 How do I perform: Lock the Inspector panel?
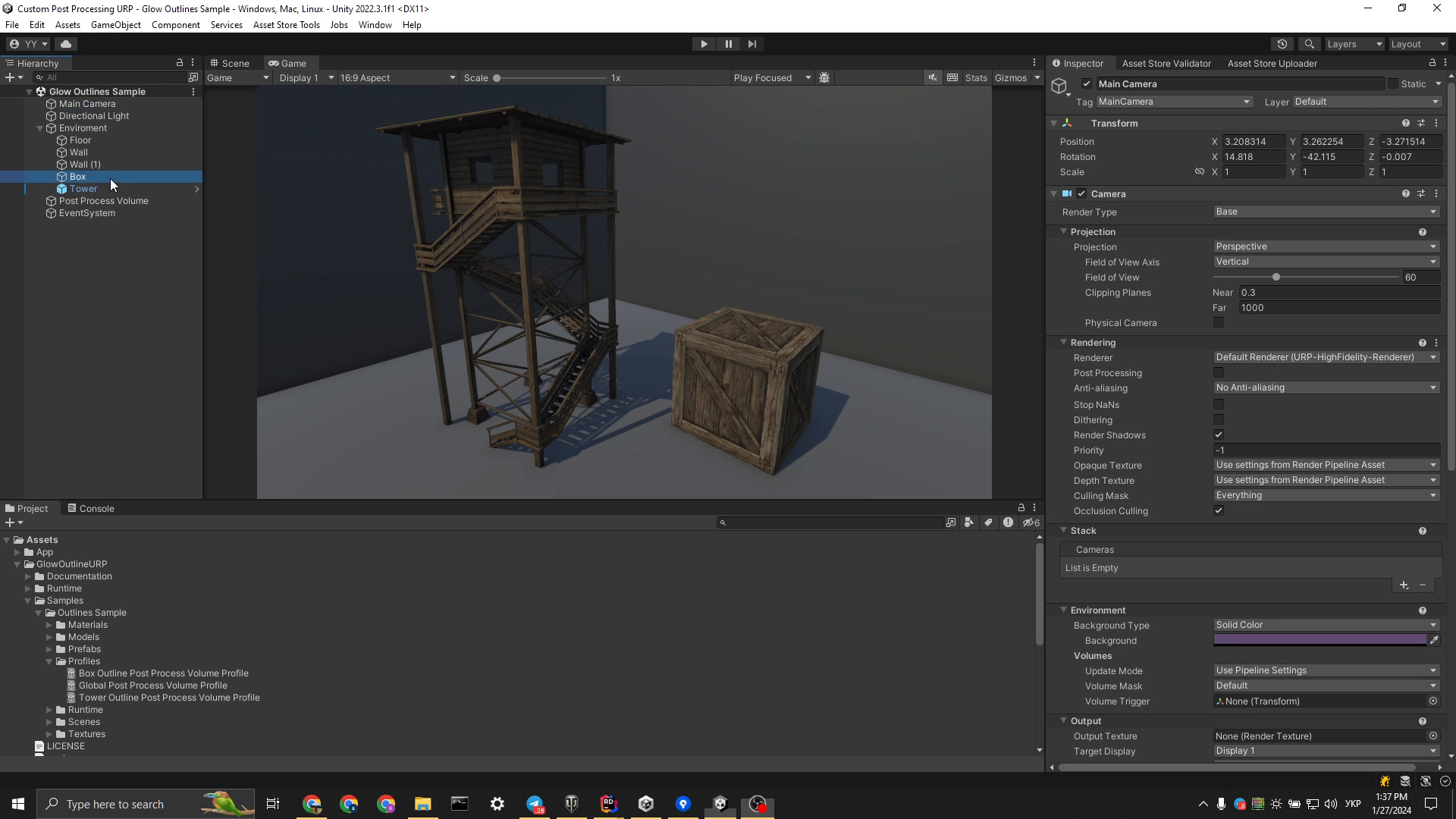coord(1432,63)
